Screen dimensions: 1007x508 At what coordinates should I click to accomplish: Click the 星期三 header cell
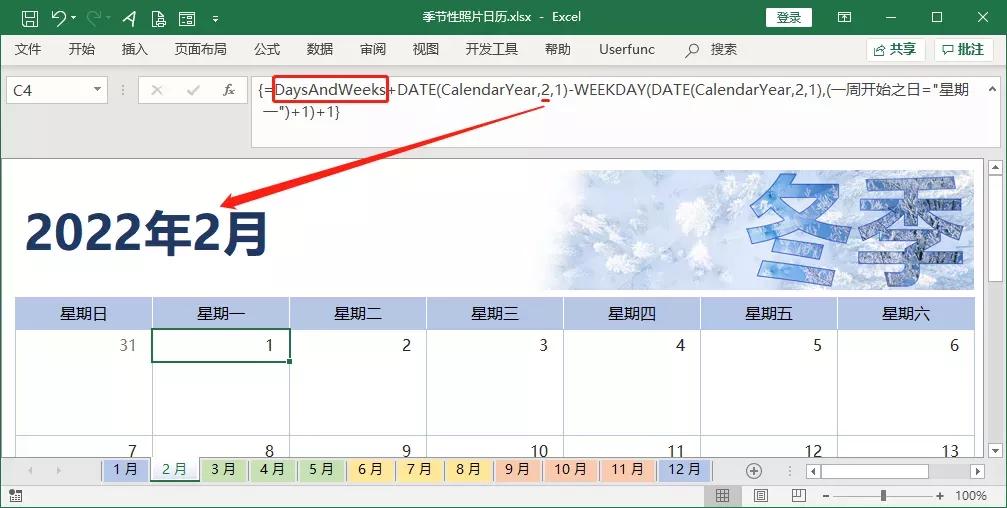495,313
